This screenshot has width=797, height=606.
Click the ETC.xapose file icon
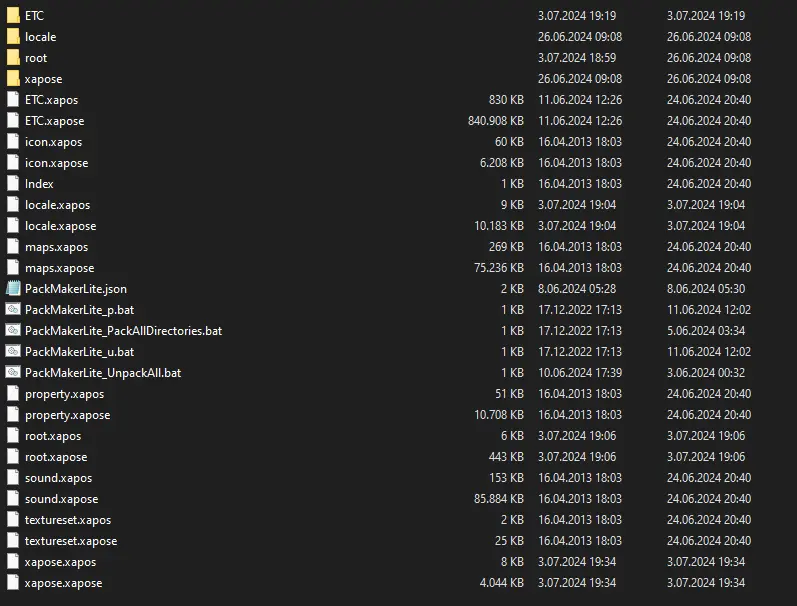(x=13, y=121)
